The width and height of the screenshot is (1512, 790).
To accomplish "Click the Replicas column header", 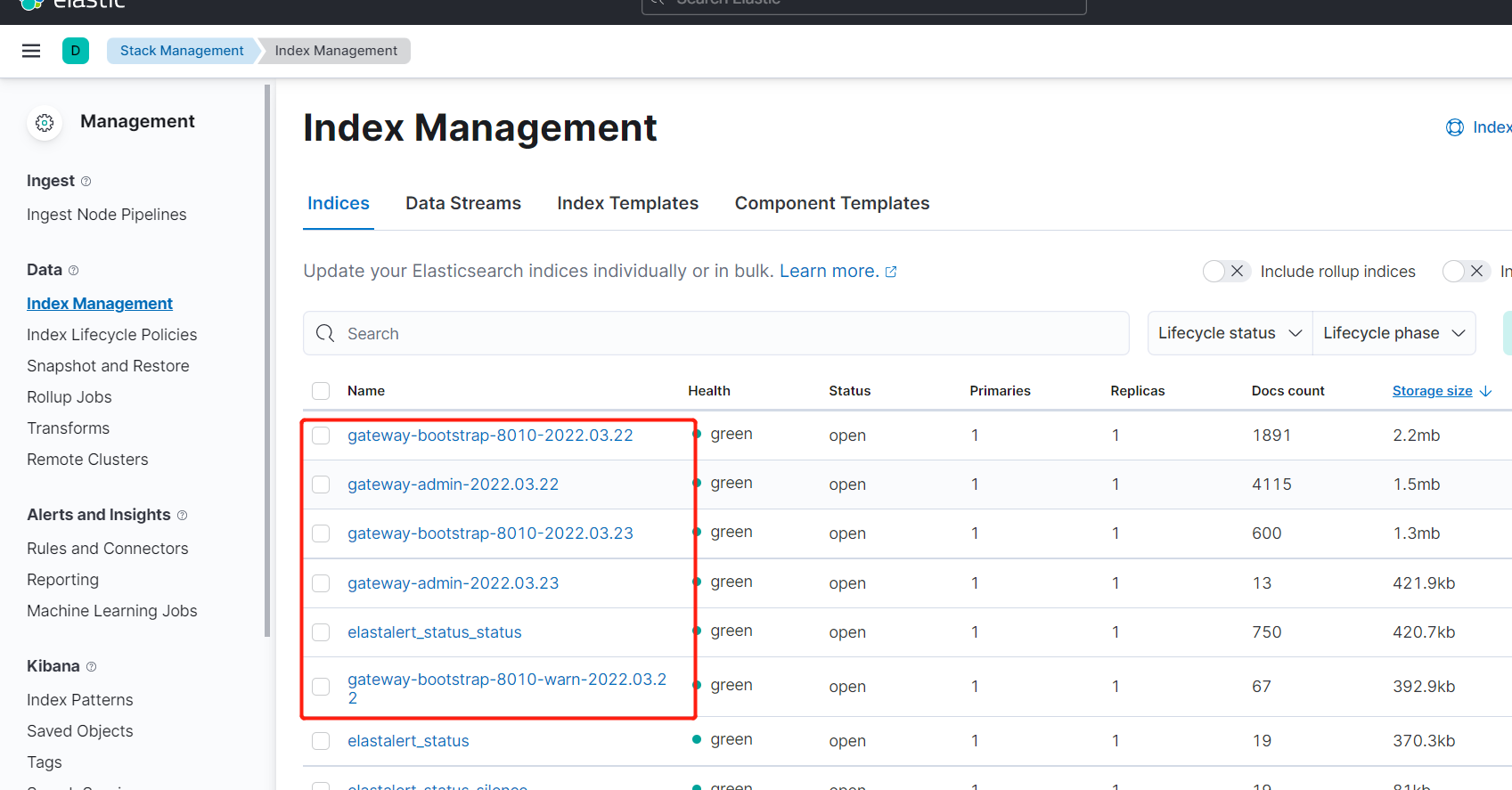I will (x=1138, y=391).
